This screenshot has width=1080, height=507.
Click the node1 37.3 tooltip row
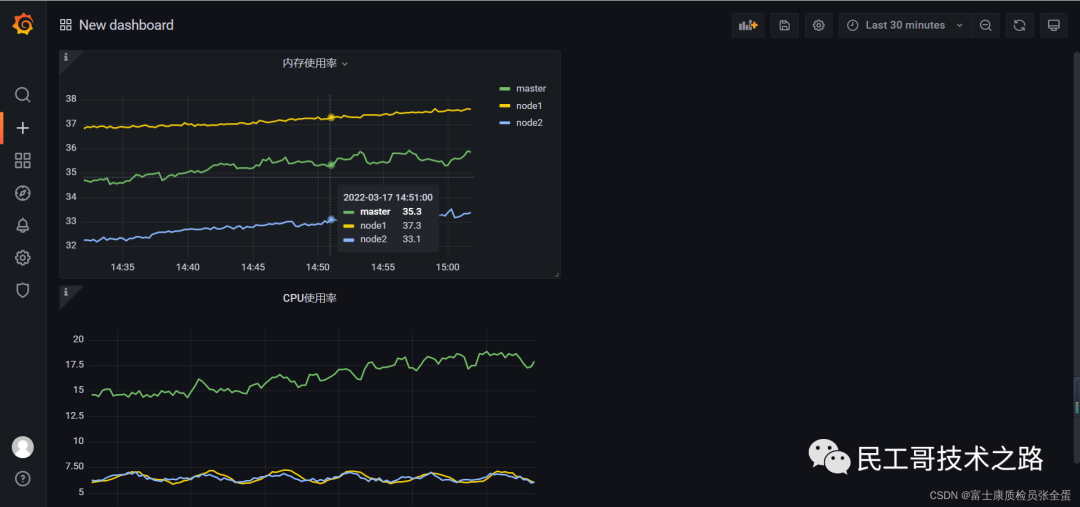(388, 225)
